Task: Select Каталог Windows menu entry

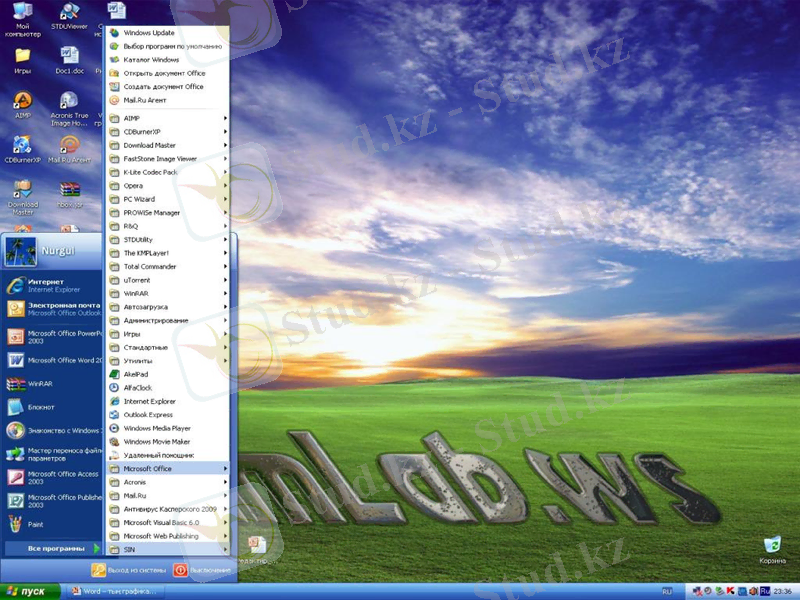Action: pos(151,60)
